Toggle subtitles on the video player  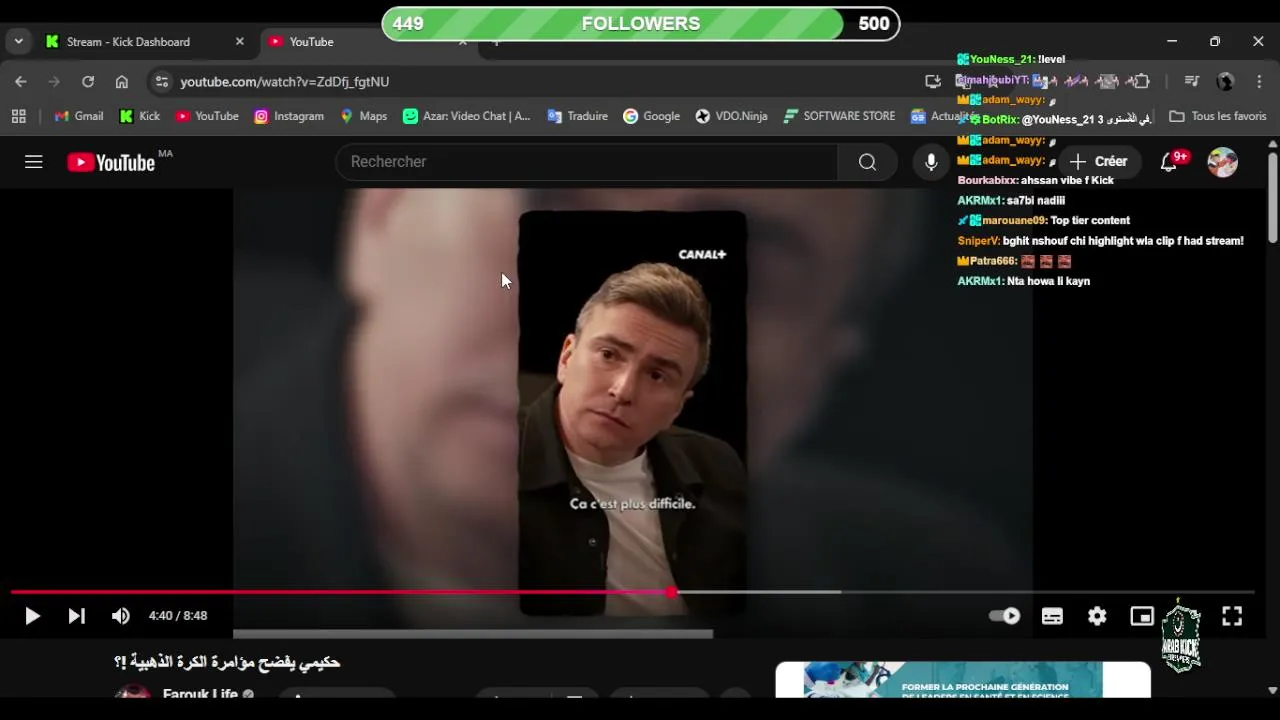click(1052, 616)
